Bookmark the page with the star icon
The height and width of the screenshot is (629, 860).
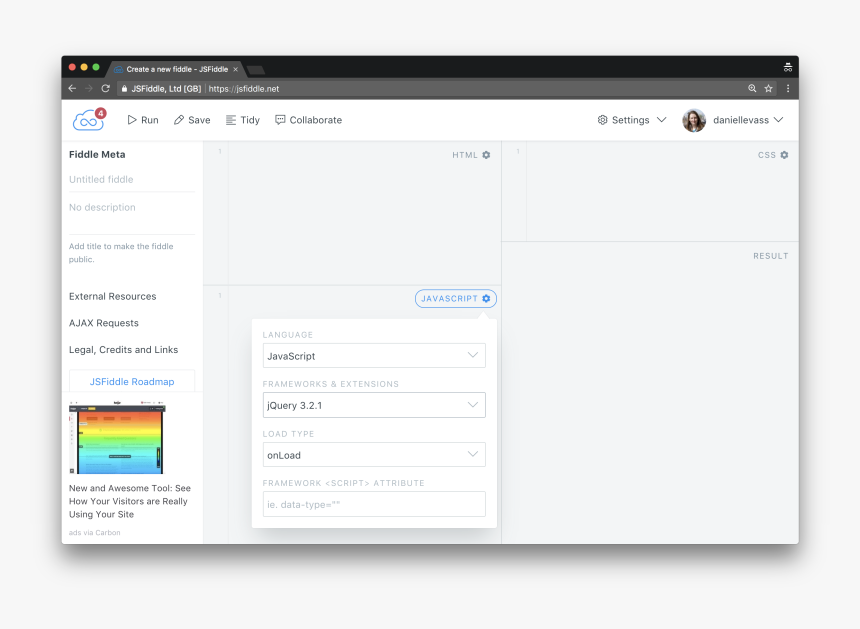coord(768,88)
